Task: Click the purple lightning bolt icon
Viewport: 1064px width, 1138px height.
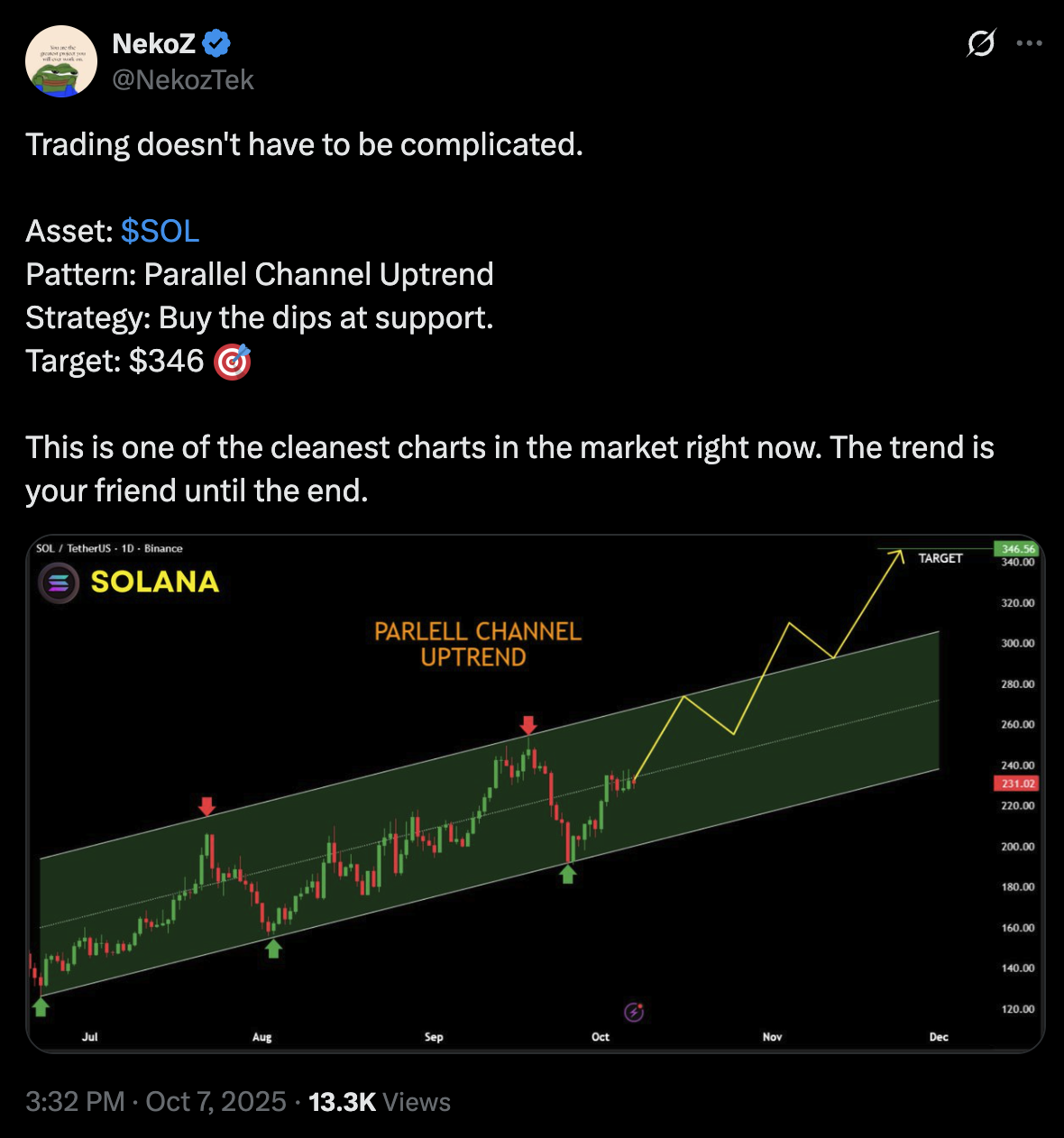Action: [634, 1012]
